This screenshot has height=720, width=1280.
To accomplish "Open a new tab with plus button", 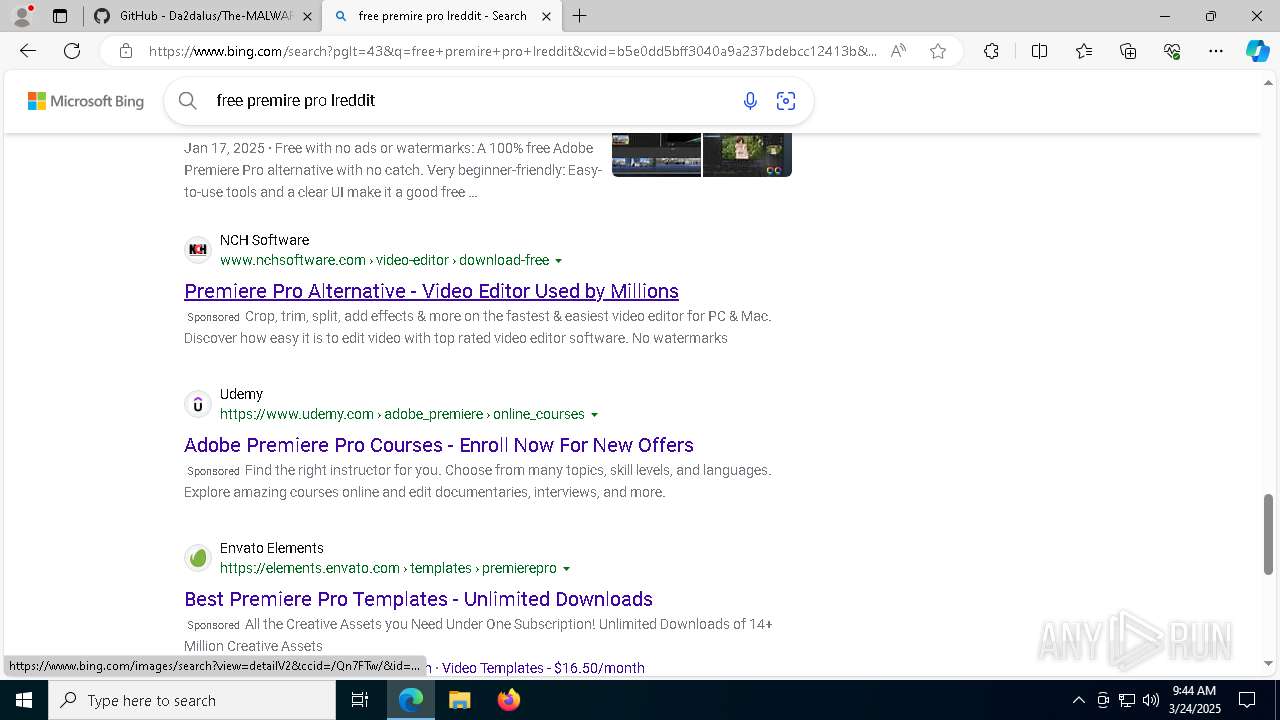I will 580,16.
